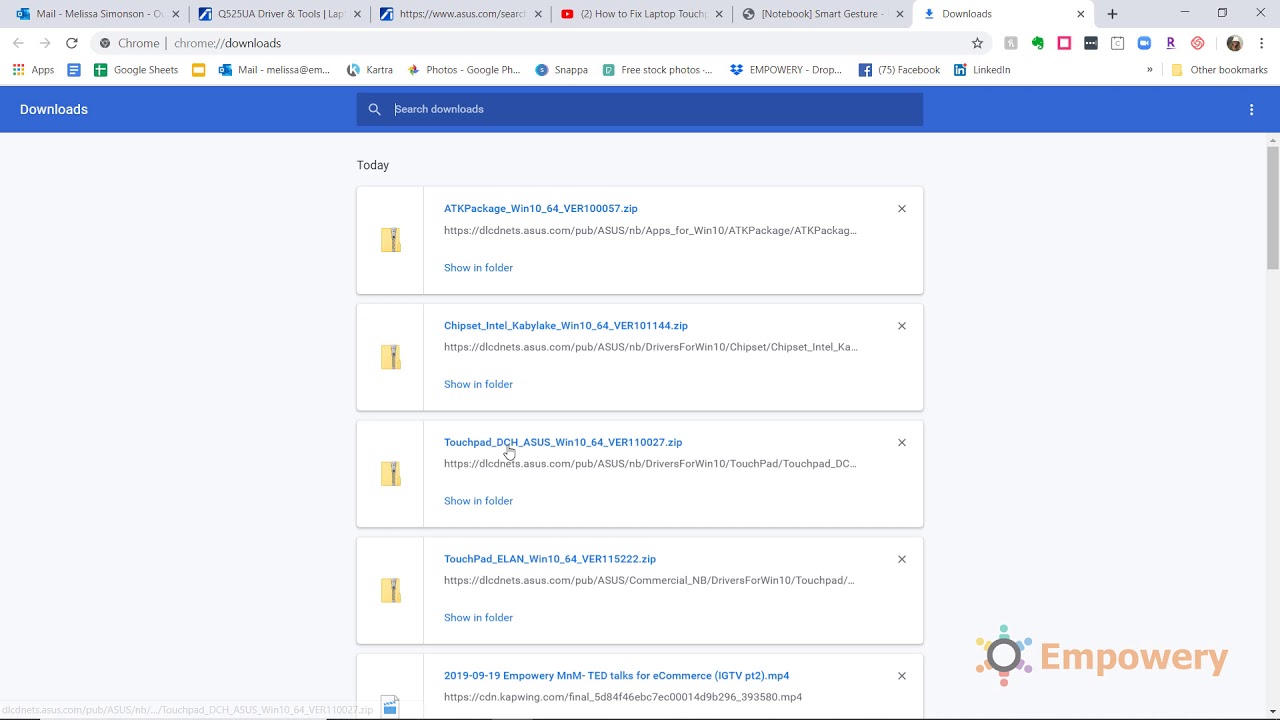Viewport: 1280px width, 720px height.
Task: Open the EMPOWERY - Dropbox bookmark
Action: pos(786,70)
